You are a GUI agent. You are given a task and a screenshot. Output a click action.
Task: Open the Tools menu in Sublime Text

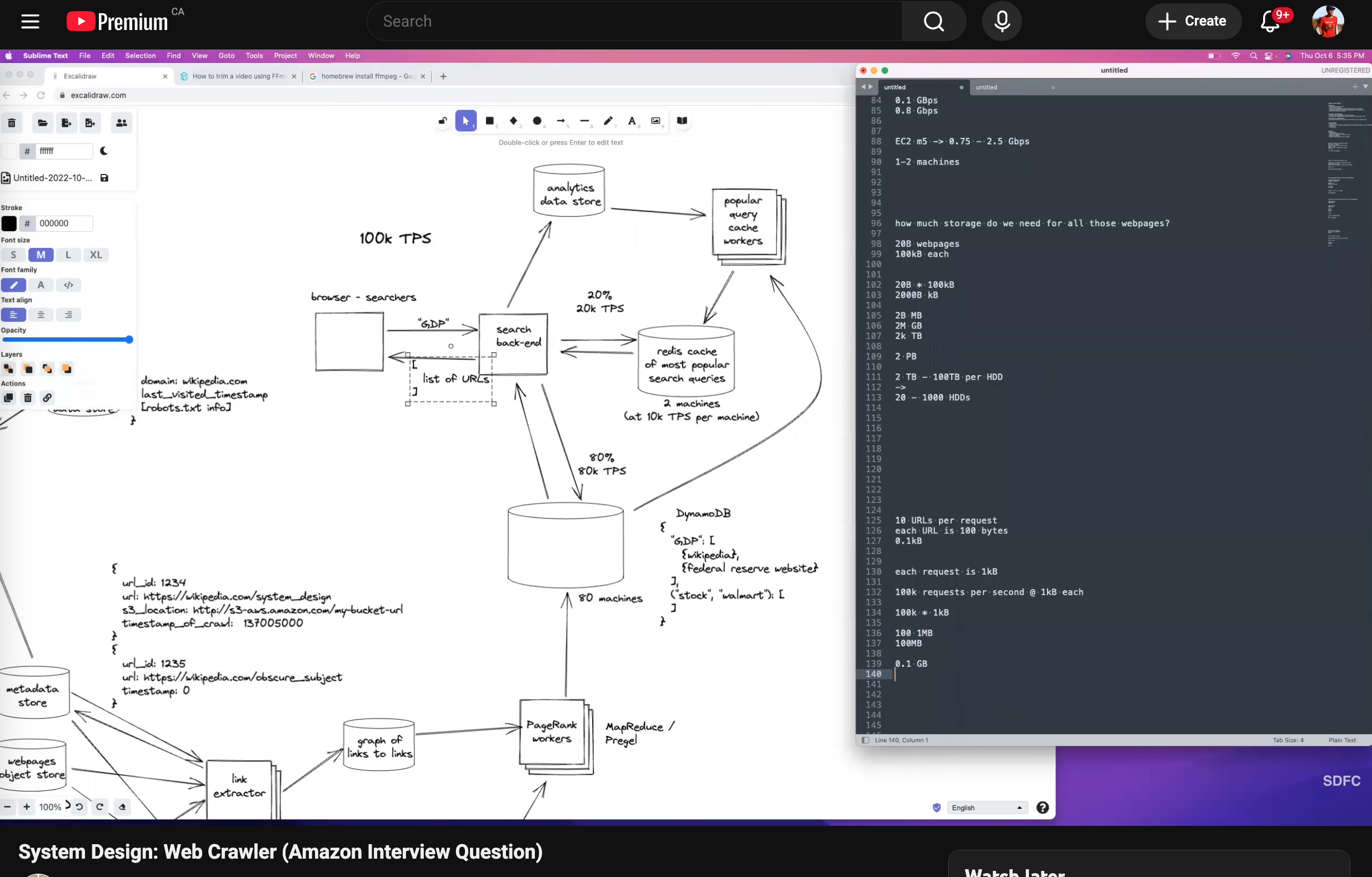coord(254,56)
